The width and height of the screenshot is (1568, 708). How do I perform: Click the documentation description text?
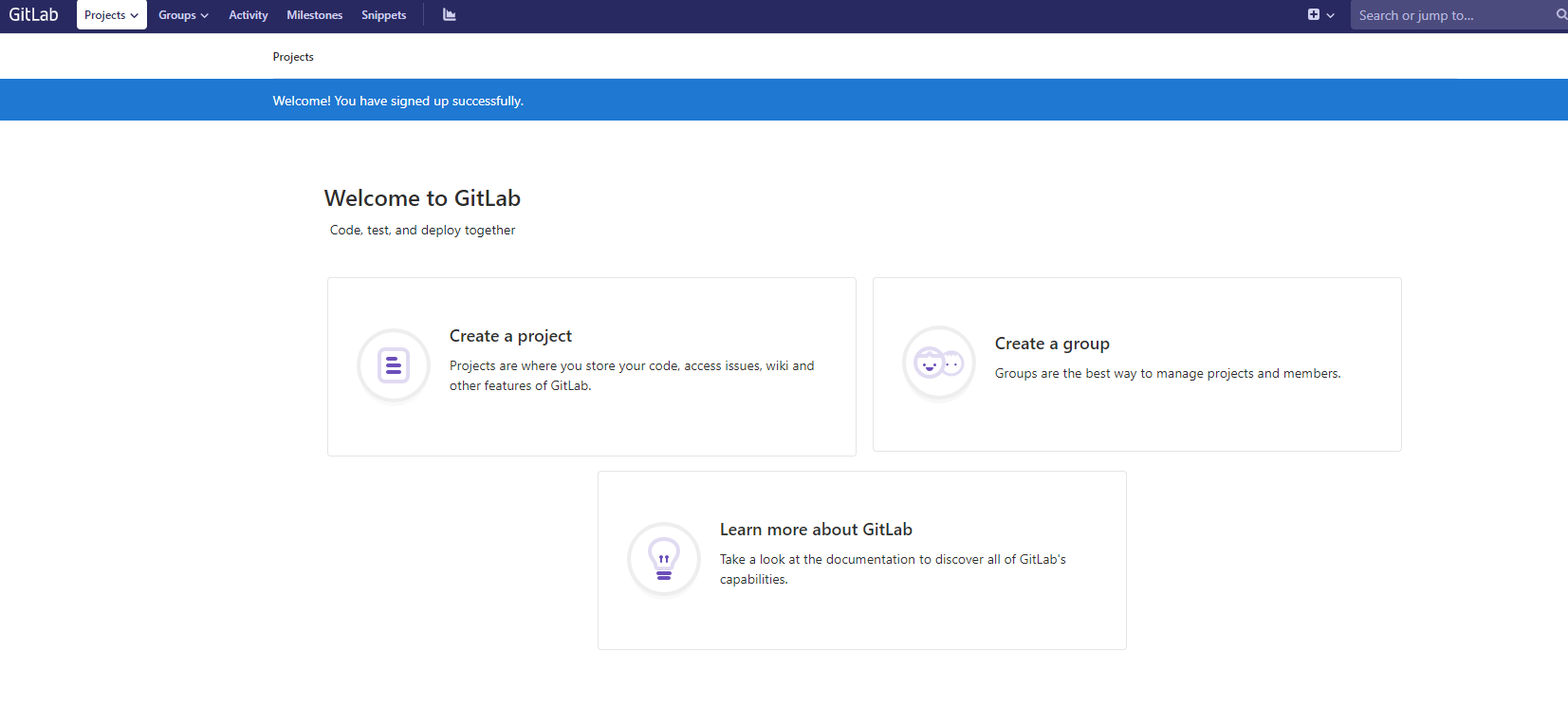coord(893,569)
